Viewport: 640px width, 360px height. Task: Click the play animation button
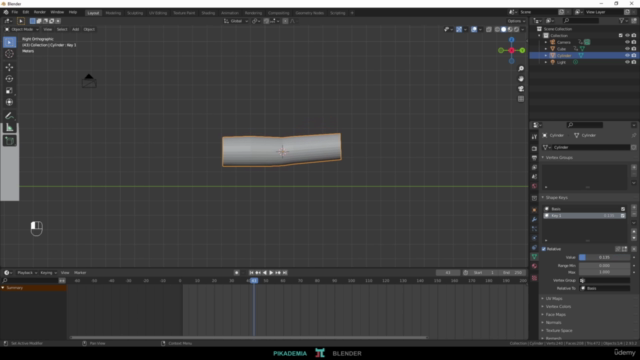[271, 273]
